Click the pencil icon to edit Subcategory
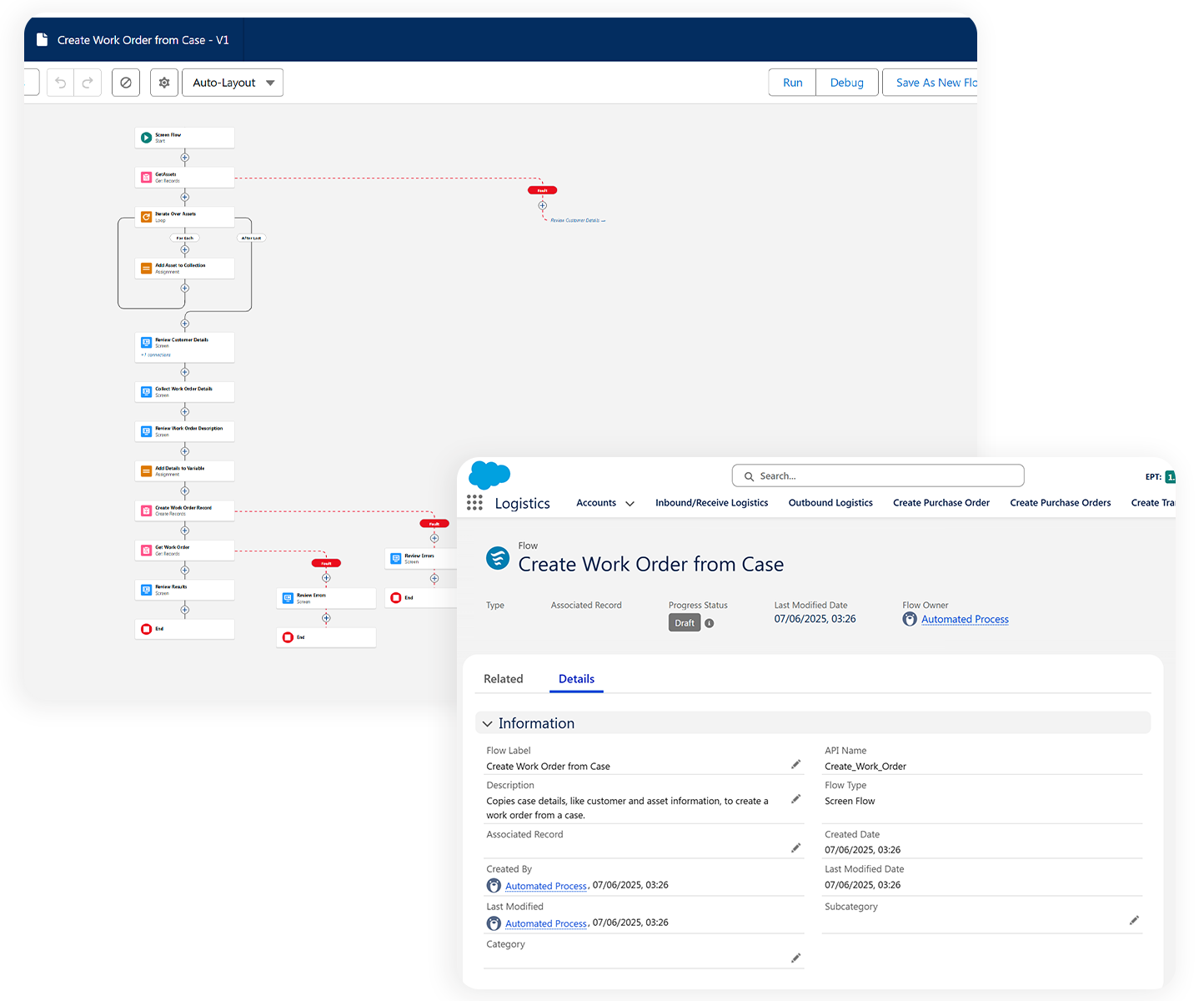 pyautogui.click(x=1134, y=920)
